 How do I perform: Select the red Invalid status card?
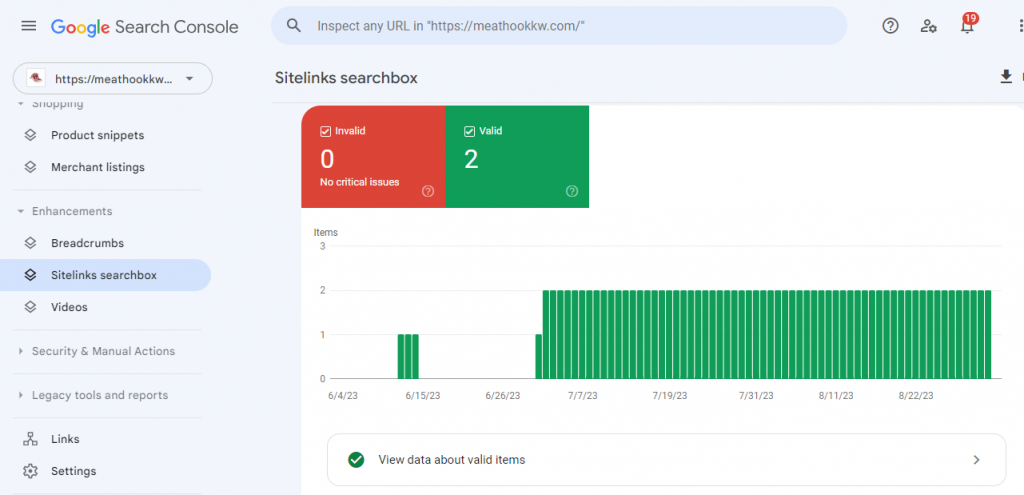click(x=373, y=157)
